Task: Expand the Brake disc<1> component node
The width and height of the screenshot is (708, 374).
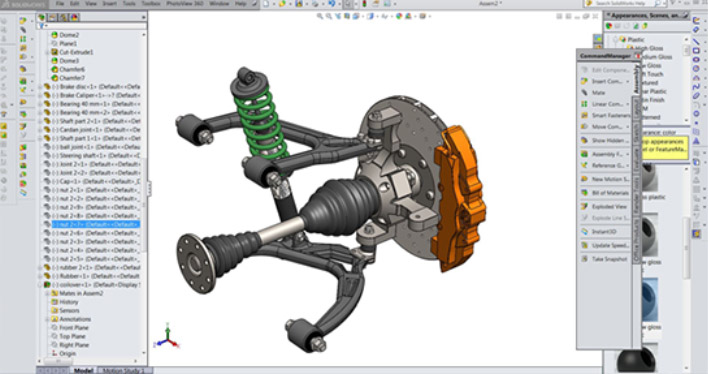Action: tap(40, 87)
